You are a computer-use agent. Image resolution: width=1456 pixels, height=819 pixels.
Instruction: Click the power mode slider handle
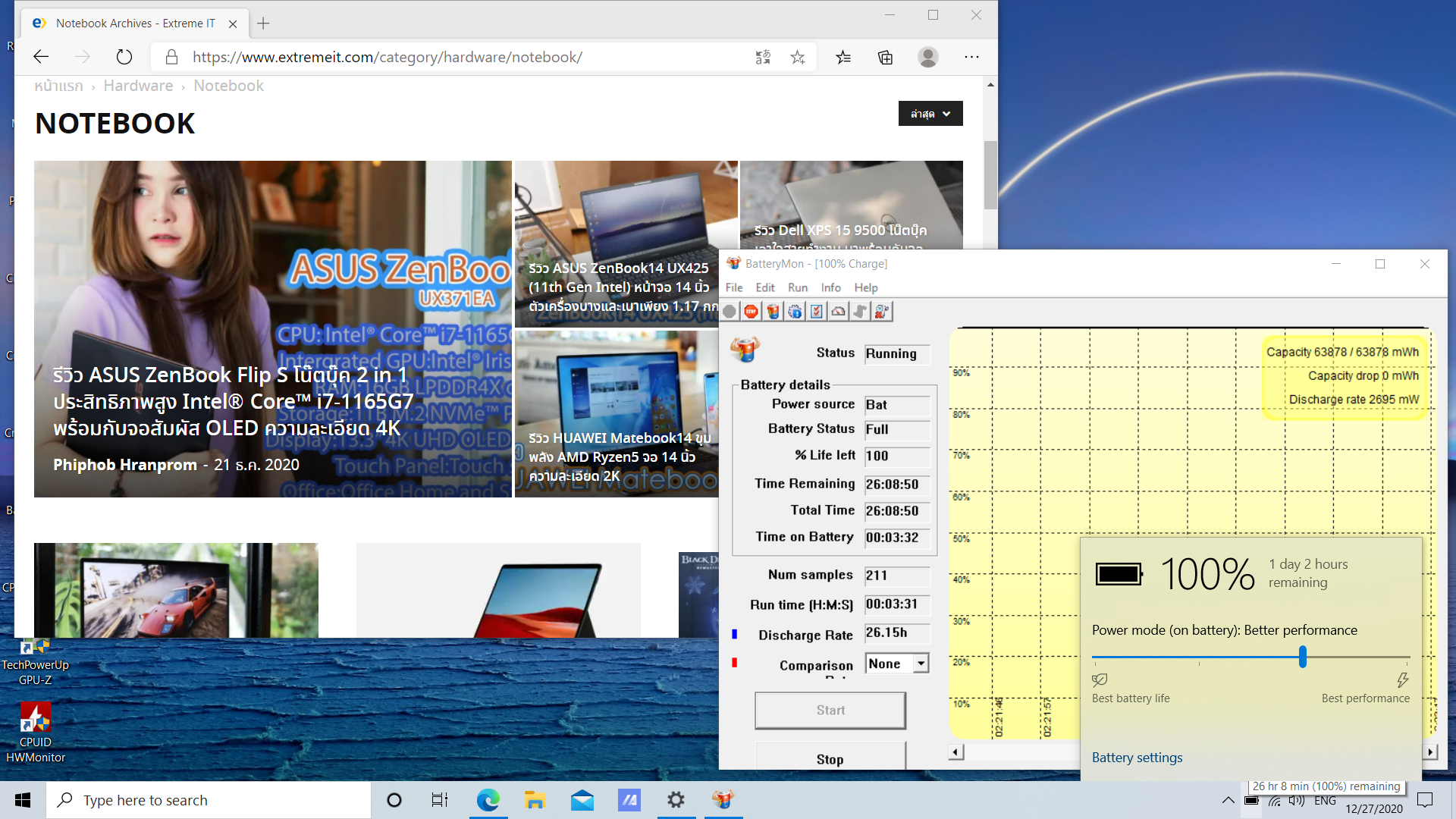point(1302,657)
